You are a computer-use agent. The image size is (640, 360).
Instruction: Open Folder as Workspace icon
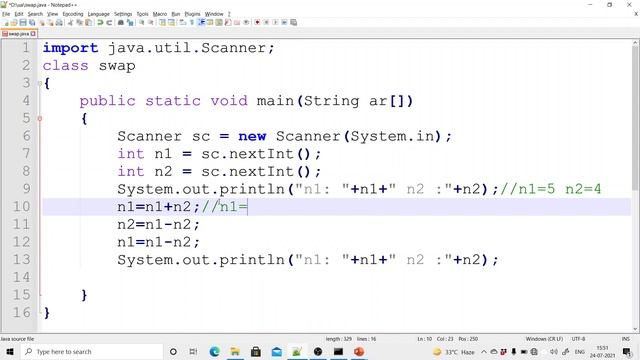point(237,22)
